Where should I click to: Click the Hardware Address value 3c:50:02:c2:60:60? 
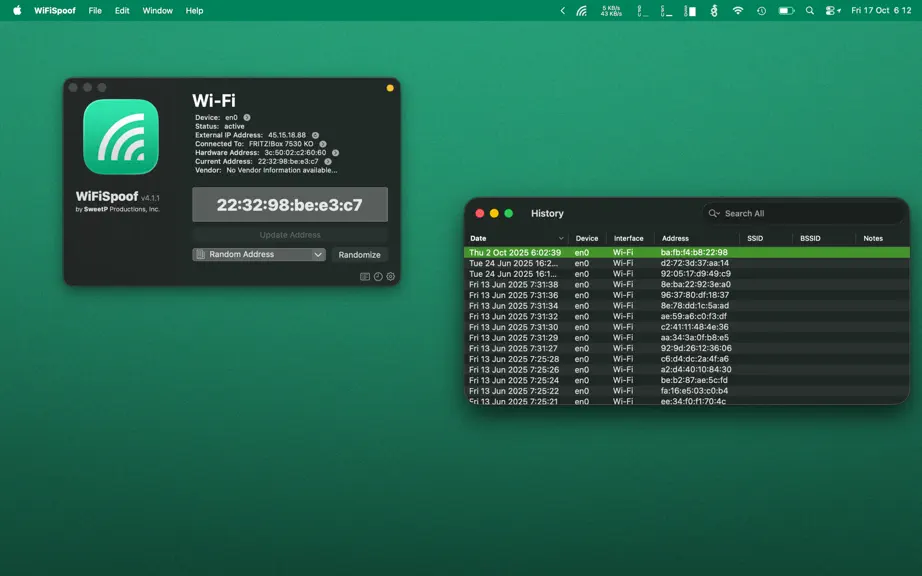(295, 153)
